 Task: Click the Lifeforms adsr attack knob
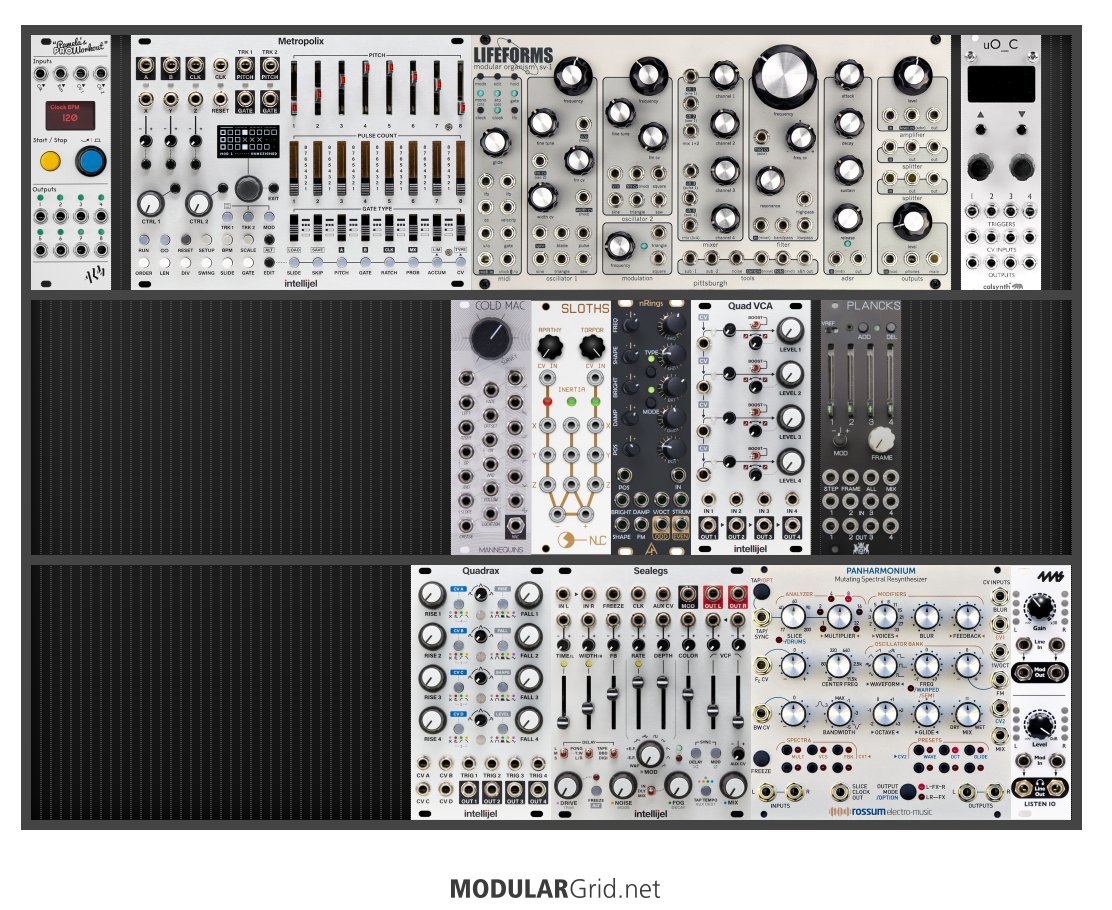click(x=848, y=74)
